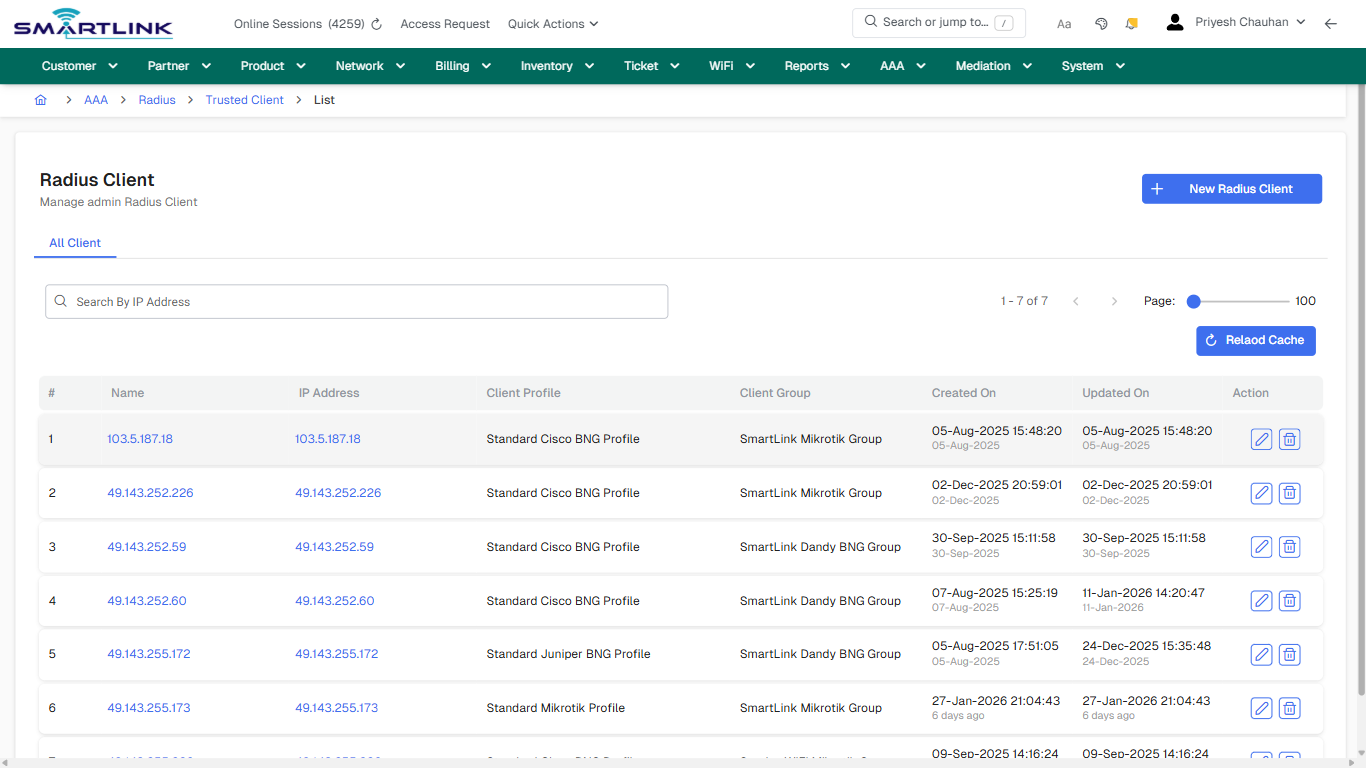Viewport: 1366px width, 768px height.
Task: Click the Relaod Cache button
Action: 1256,340
